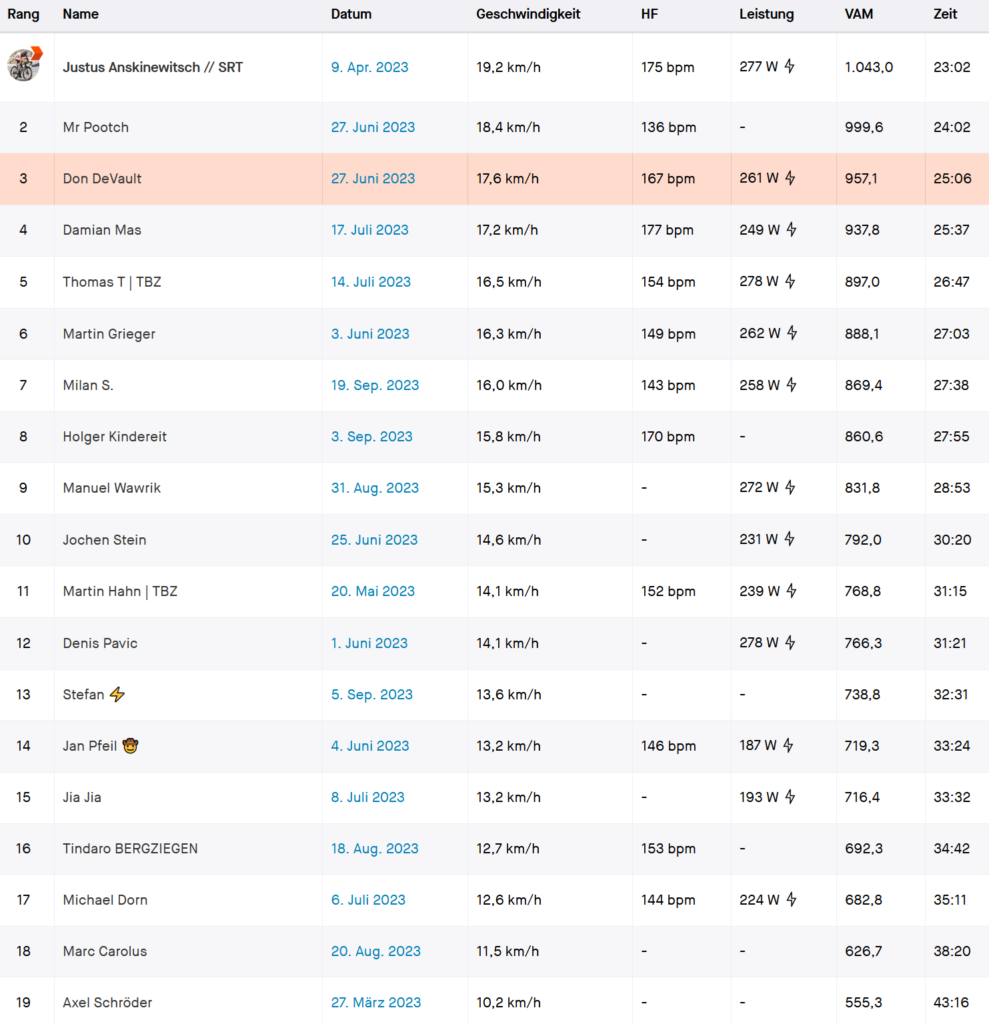Click the name Mr Pootch

pos(95,127)
